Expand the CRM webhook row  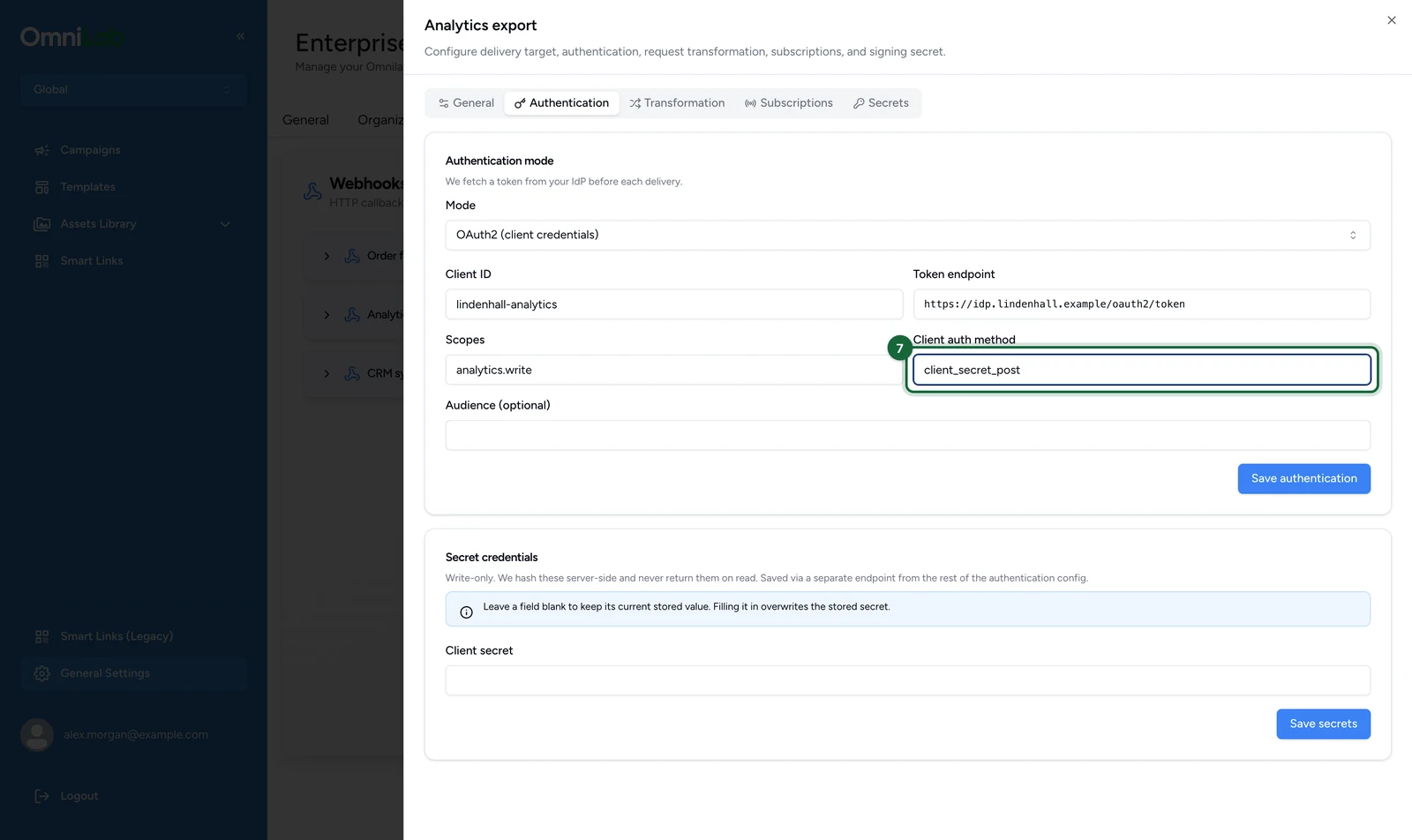click(x=327, y=373)
